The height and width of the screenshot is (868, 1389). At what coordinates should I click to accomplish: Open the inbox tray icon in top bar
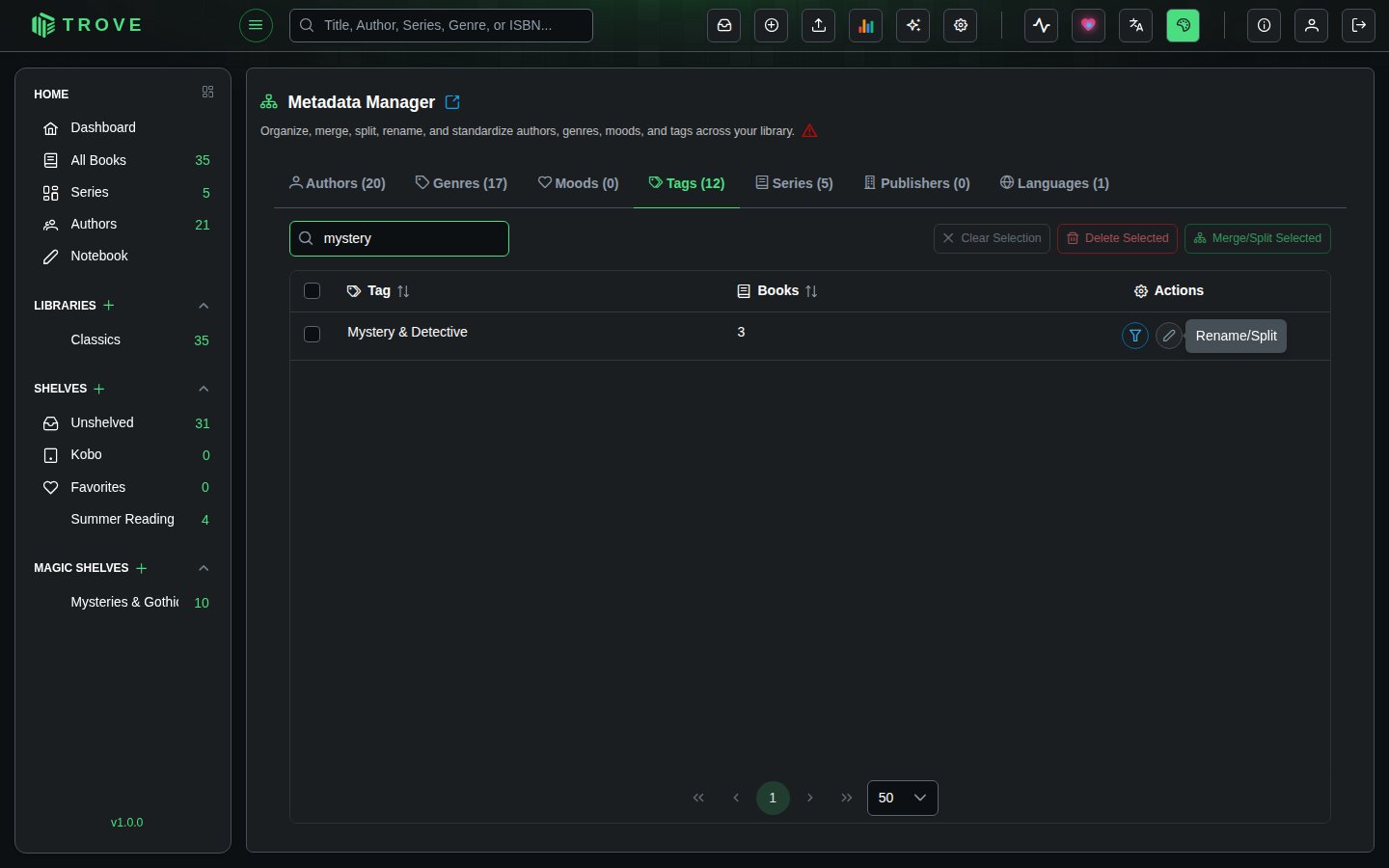coord(724,25)
